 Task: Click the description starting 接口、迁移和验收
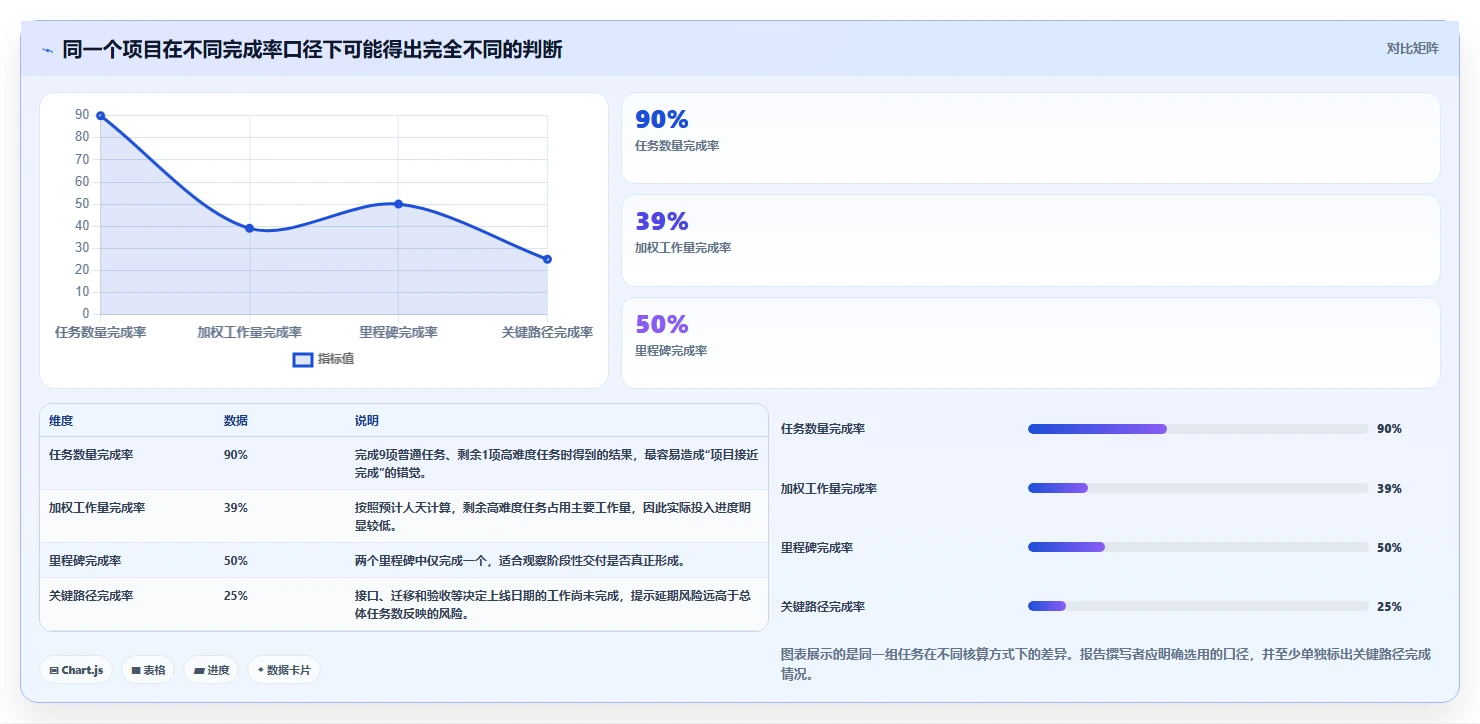coord(555,604)
